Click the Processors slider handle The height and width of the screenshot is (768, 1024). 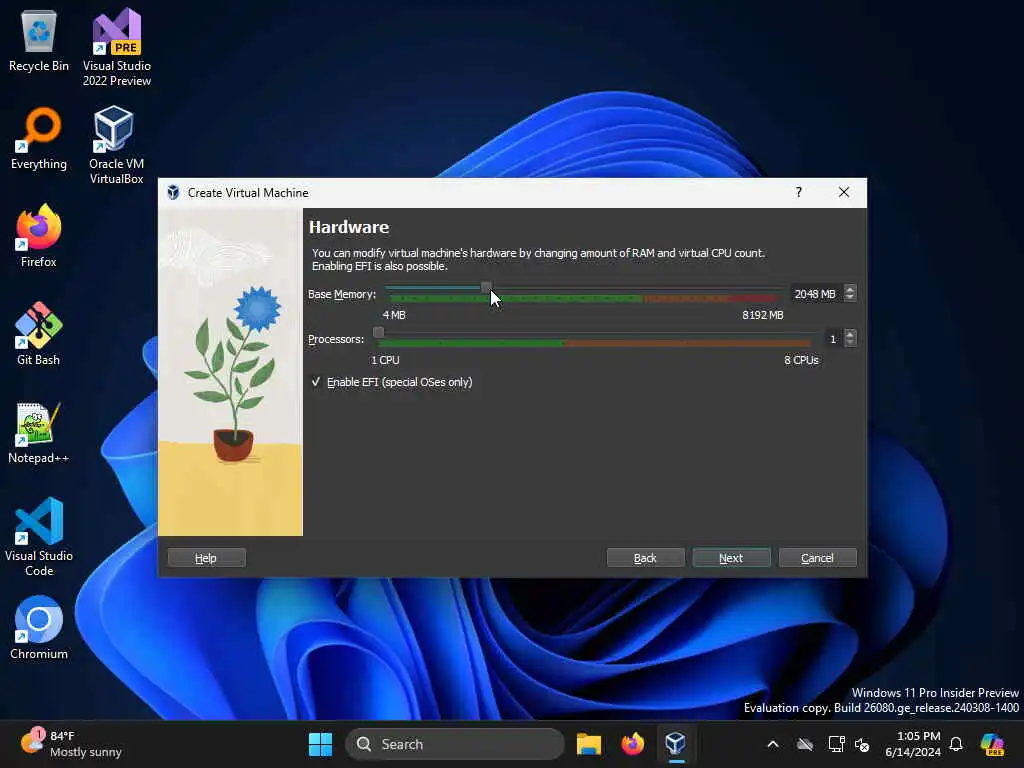tap(378, 332)
